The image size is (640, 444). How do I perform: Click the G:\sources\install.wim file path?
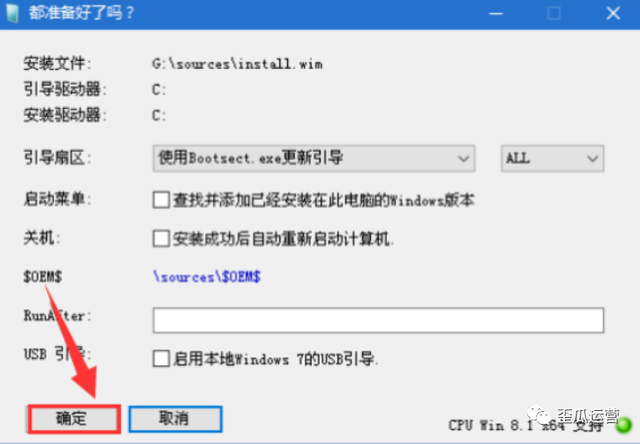coord(237,64)
